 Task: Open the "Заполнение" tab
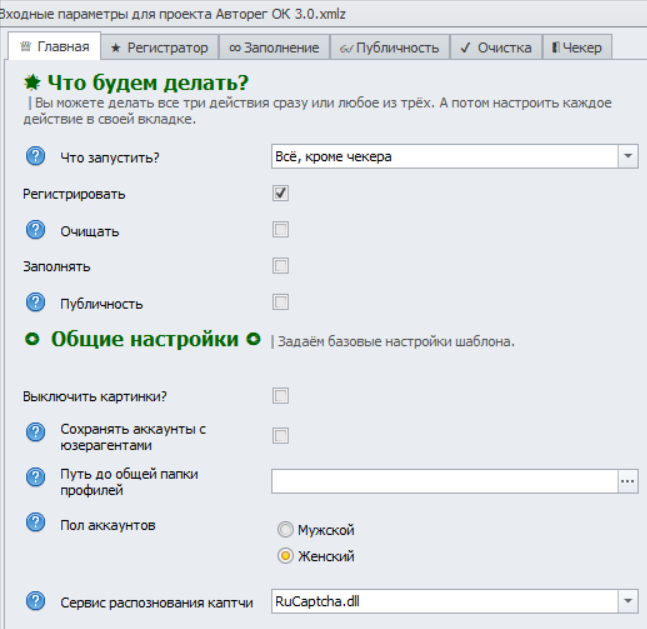(x=273, y=47)
